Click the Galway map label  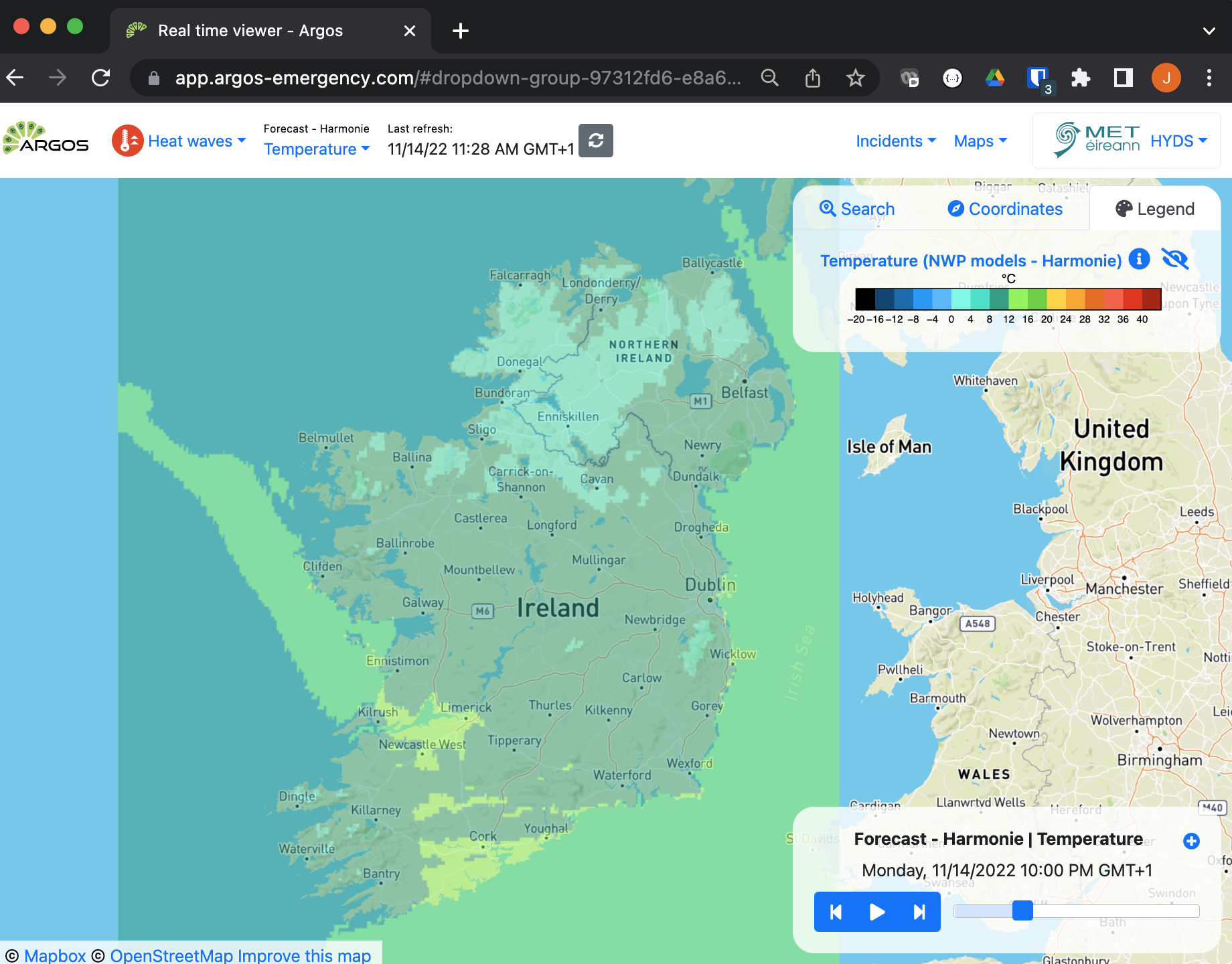[x=422, y=602]
